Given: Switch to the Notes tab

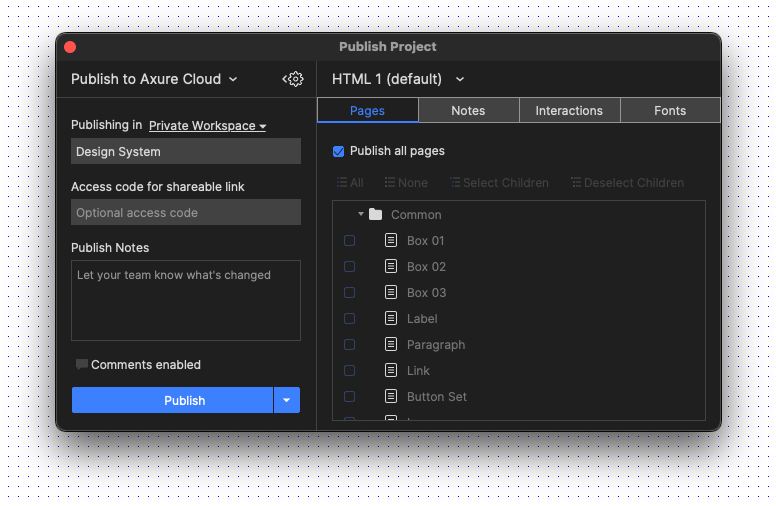Looking at the screenshot, I should point(468,110).
